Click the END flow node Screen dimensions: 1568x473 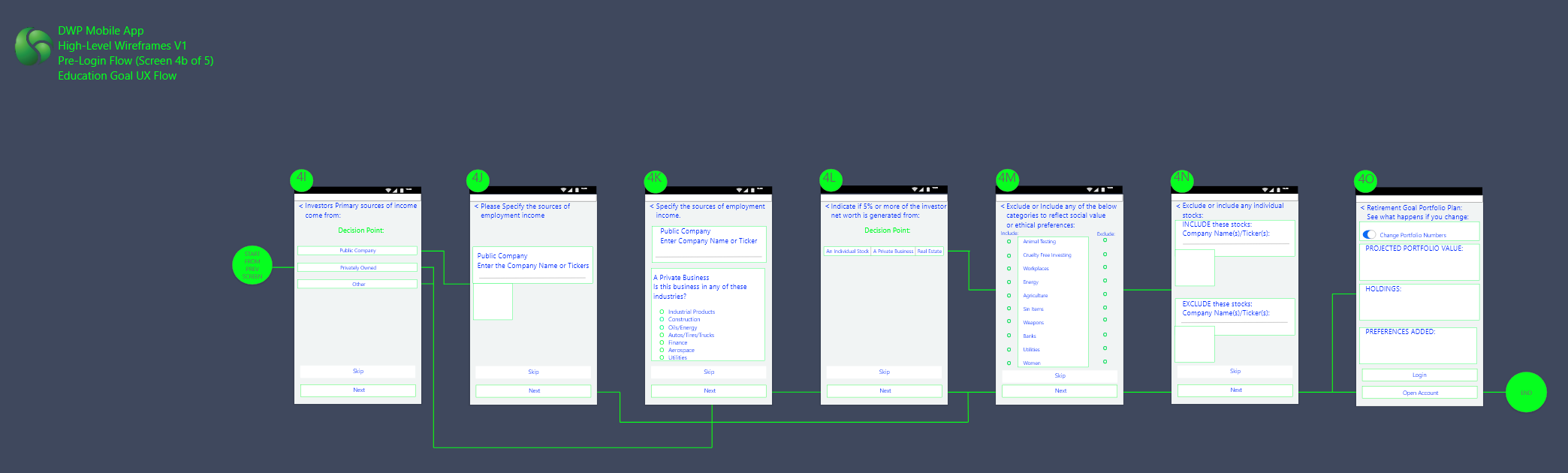(x=1526, y=392)
